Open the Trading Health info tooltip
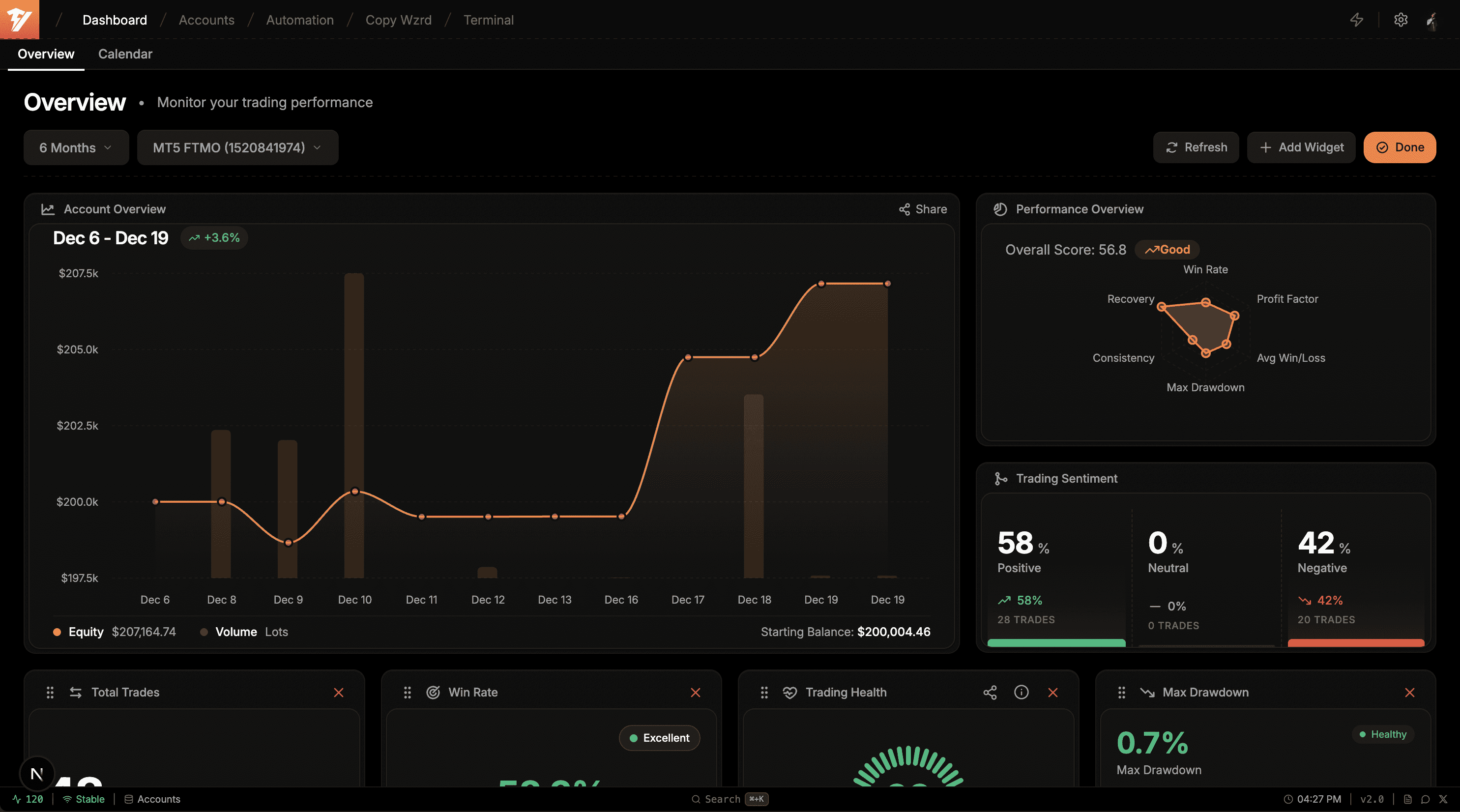The height and width of the screenshot is (812, 1460). click(1022, 692)
